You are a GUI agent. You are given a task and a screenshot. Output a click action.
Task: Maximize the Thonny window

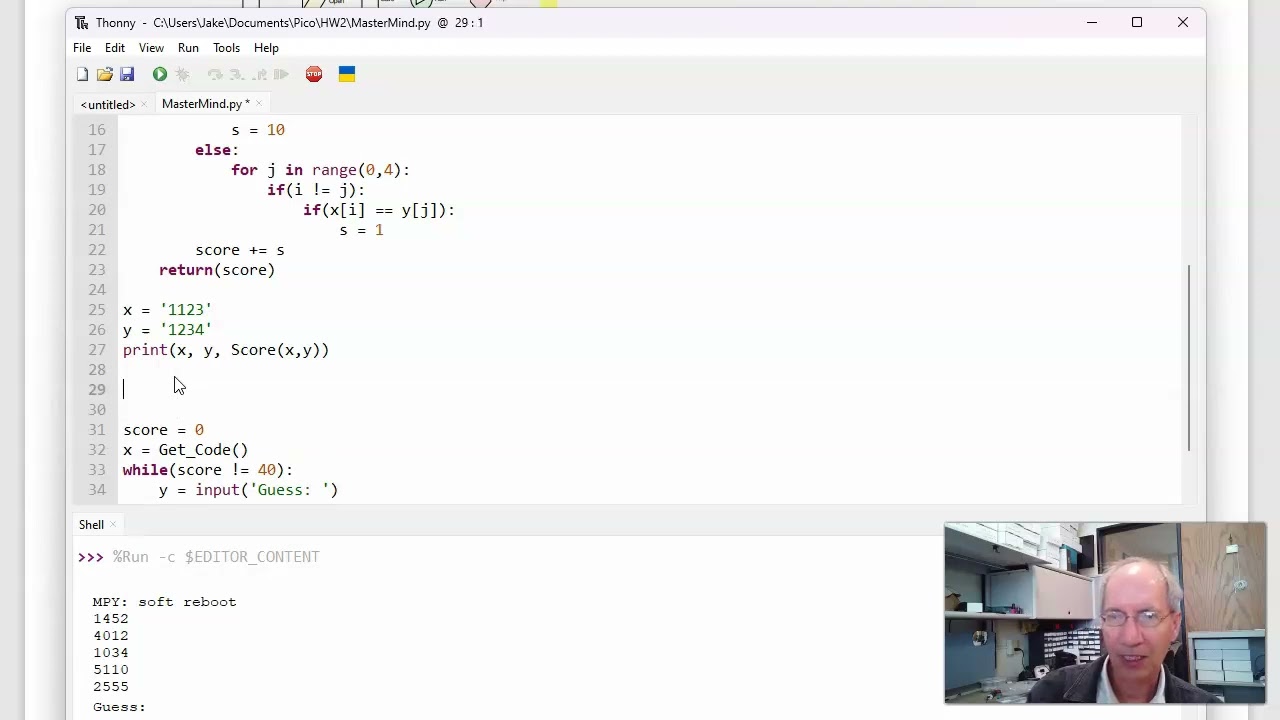(x=1137, y=22)
